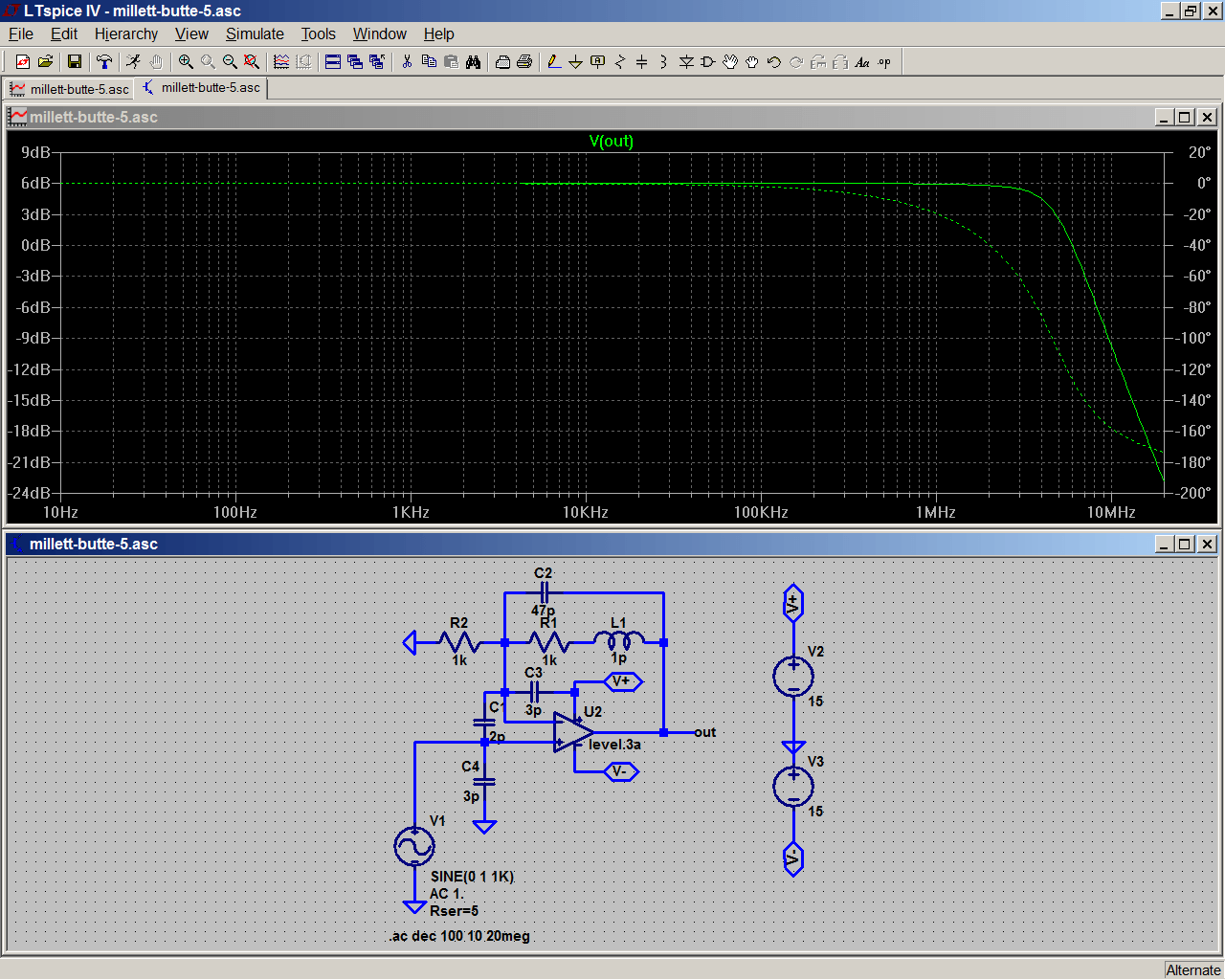Select inductor L1 in the schematic

(x=618, y=639)
